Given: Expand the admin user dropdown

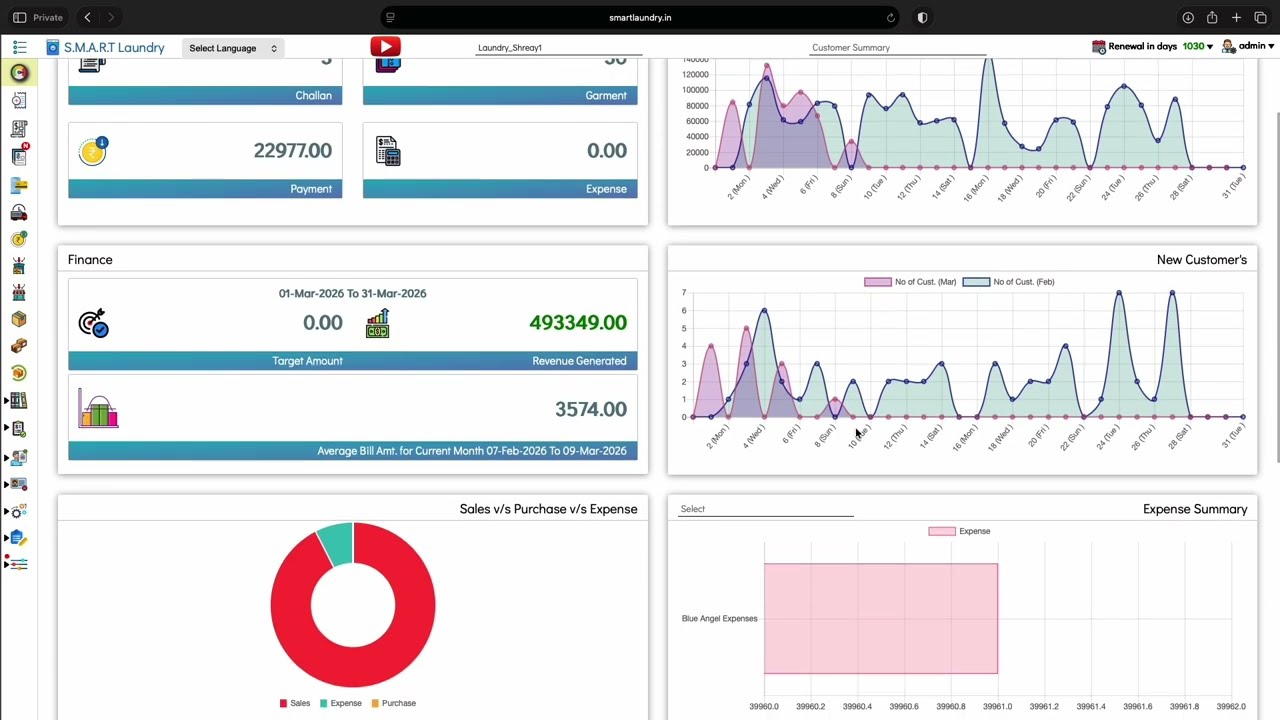Looking at the screenshot, I should 1248,46.
